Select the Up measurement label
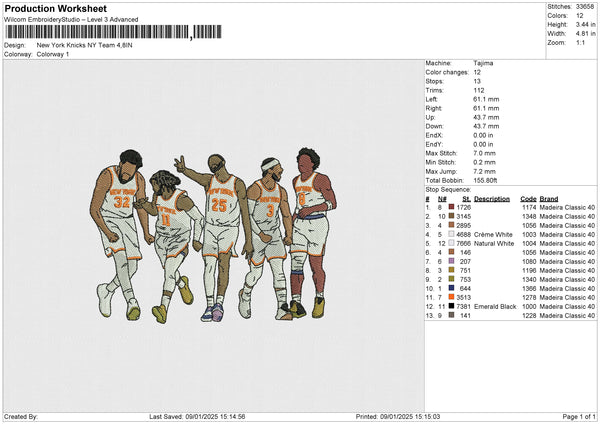This screenshot has width=600, height=424. click(430, 117)
